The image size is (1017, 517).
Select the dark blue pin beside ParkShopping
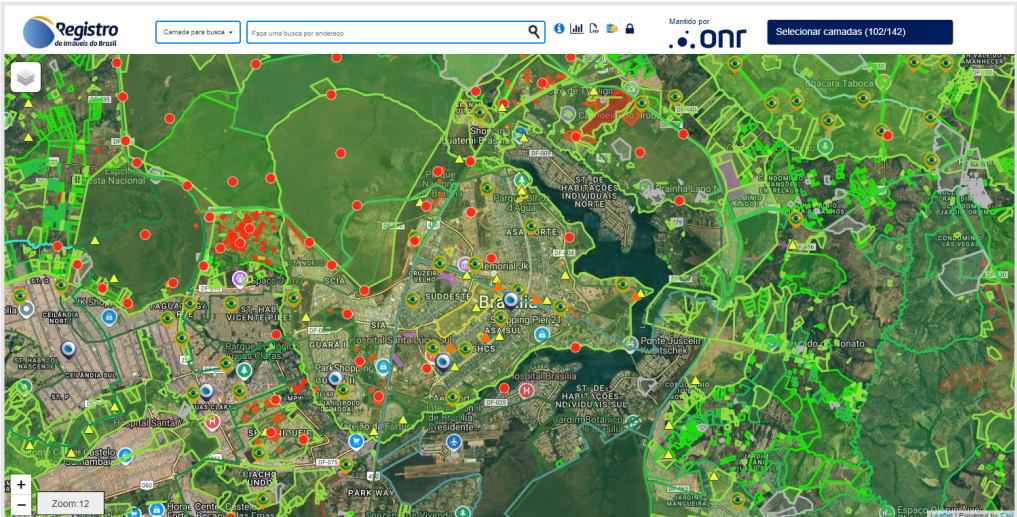335,379
